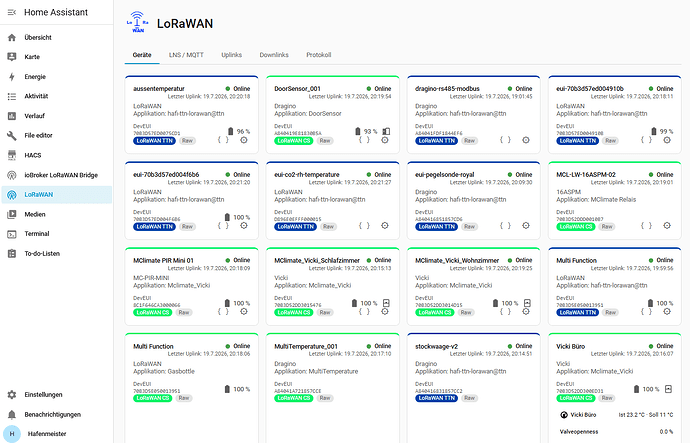Open JSON braces icon on dragino-rs485-modbus card
Image resolution: width=690 pixels, height=443 pixels.
click(x=505, y=140)
